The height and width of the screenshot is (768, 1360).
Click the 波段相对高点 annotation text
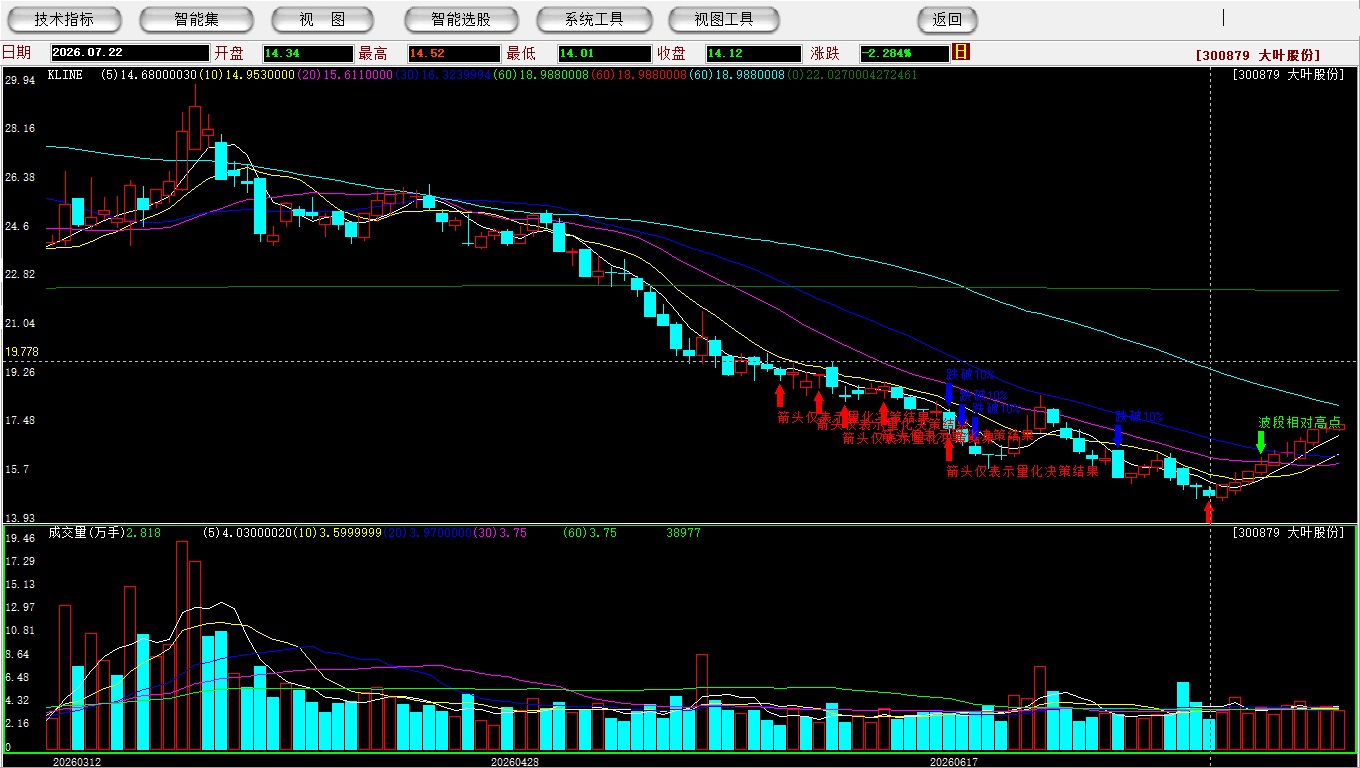(1299, 422)
